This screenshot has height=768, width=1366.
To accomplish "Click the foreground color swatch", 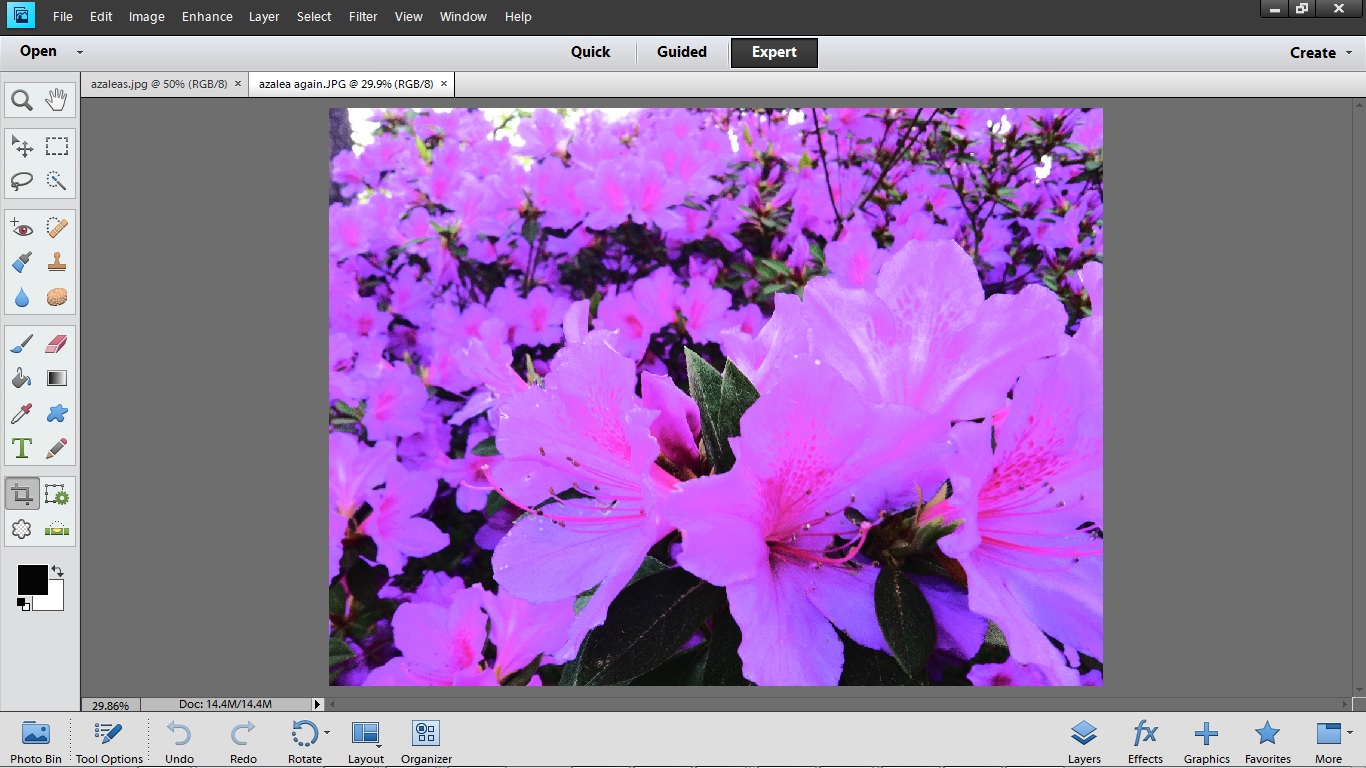I will (32, 579).
